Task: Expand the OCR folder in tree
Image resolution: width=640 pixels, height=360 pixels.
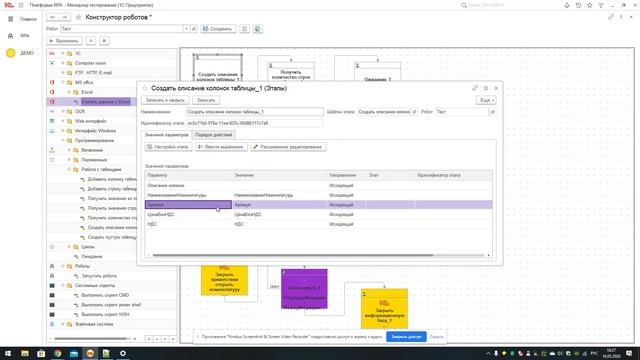Action: point(63,111)
